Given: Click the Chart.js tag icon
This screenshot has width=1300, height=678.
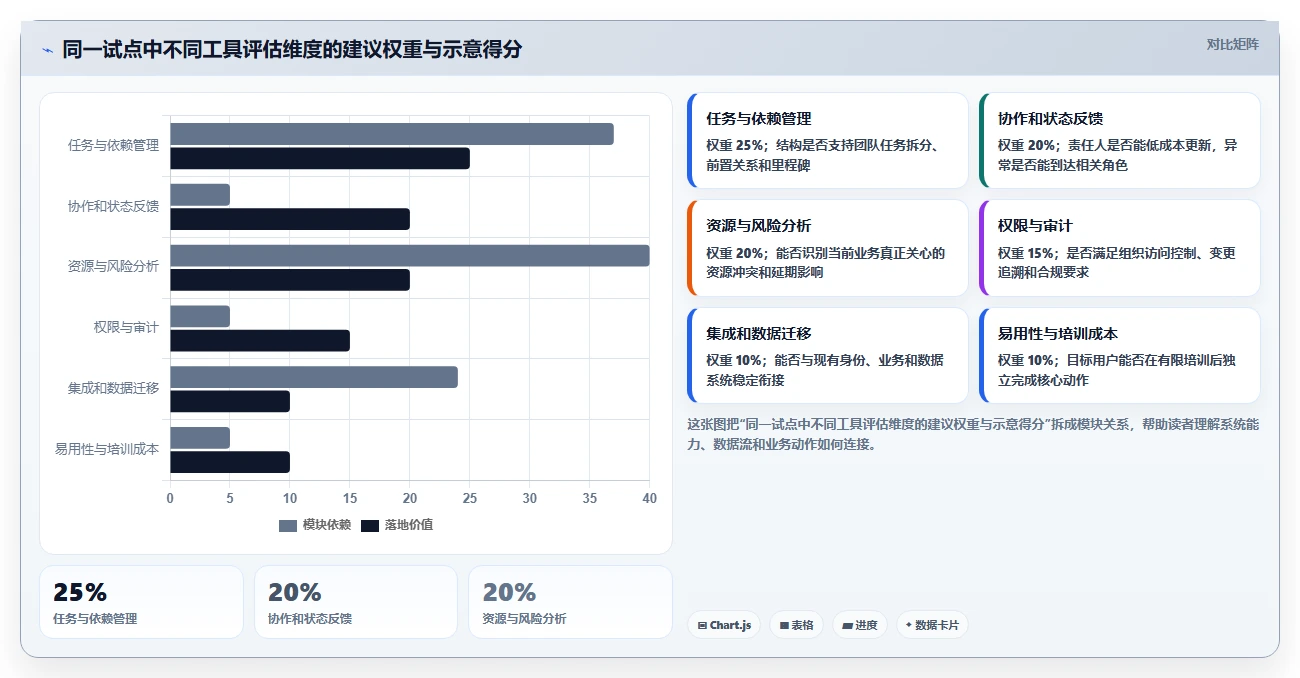Looking at the screenshot, I should pos(703,625).
